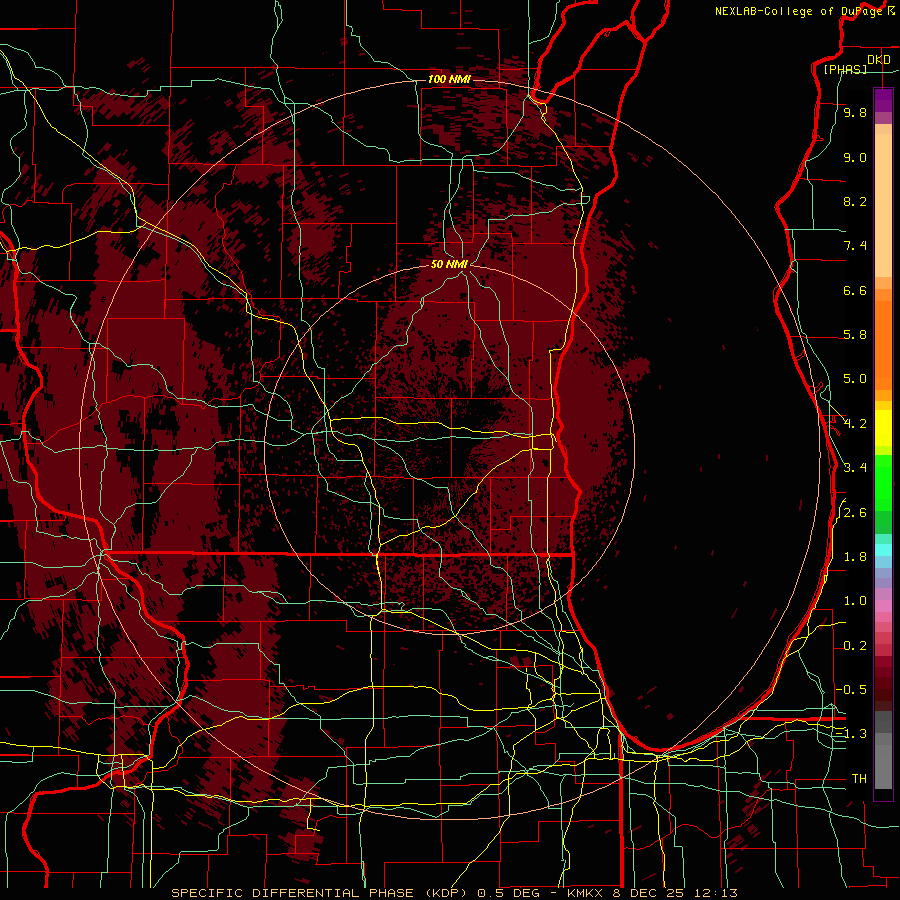Click the -1.3 value on the color scale
Image resolution: width=900 pixels, height=900 pixels.
(x=851, y=734)
